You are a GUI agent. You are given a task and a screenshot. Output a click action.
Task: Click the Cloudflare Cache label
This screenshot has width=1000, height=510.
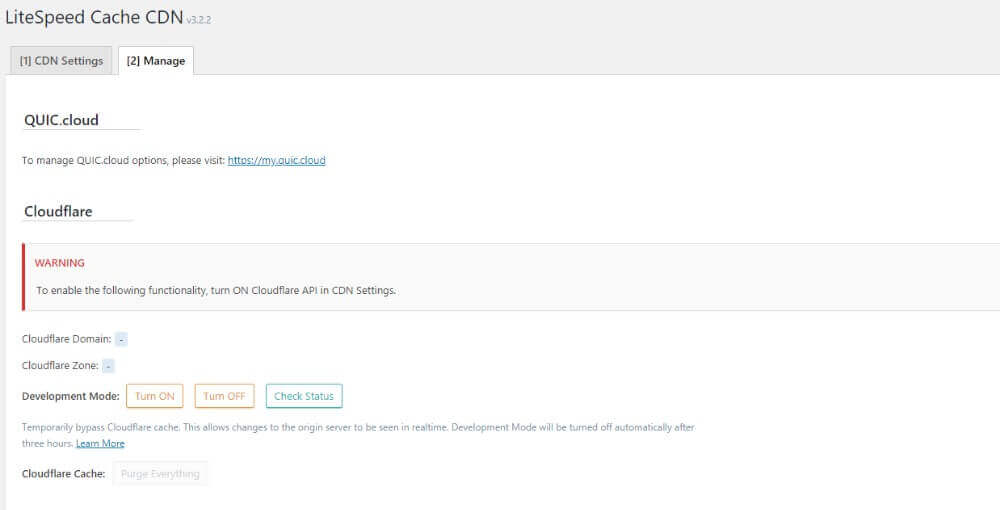[63, 474]
